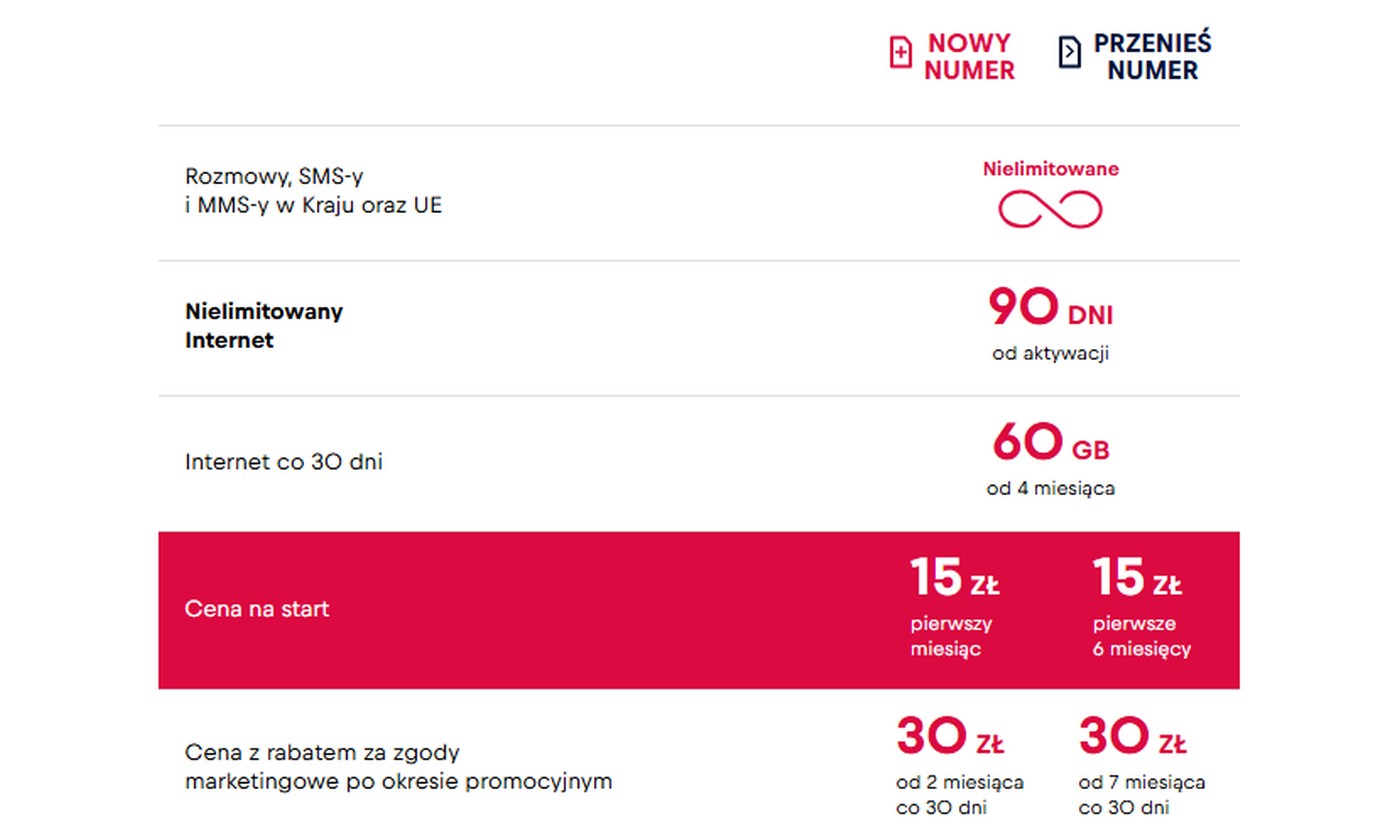This screenshot has height=840, width=1400.
Task: Click 30 zł price od 7 miesiąca
Action: [x=1132, y=738]
